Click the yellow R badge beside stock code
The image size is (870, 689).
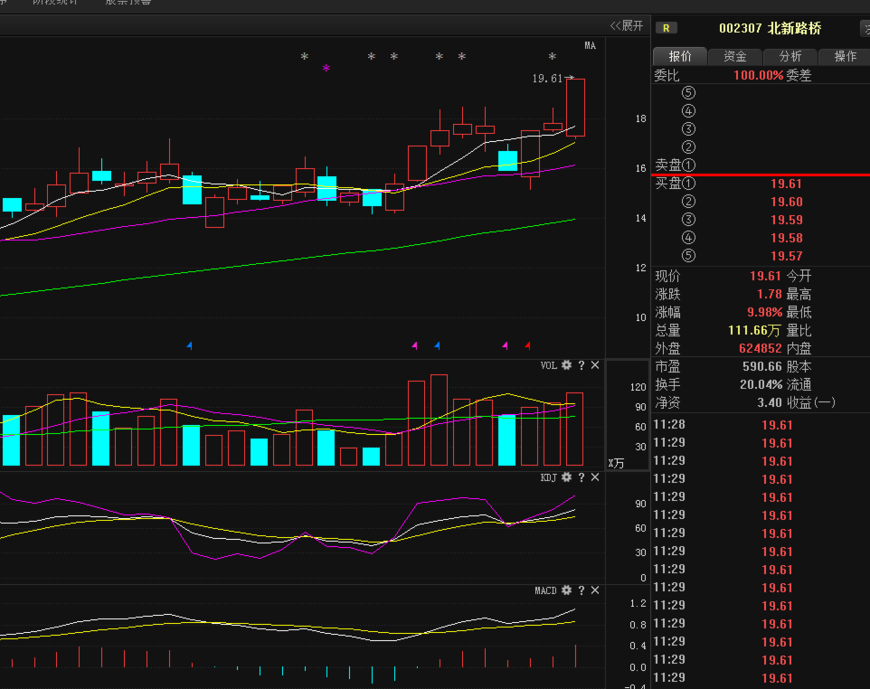[666, 28]
